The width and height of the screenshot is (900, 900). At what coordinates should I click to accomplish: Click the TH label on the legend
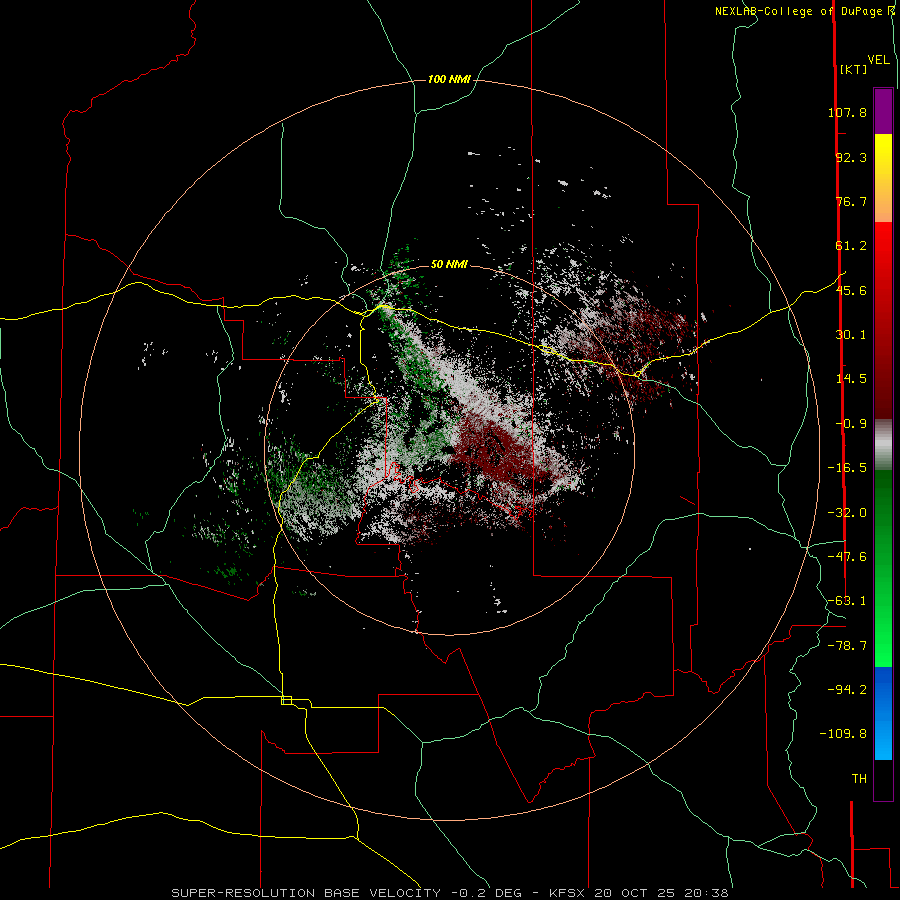(859, 779)
